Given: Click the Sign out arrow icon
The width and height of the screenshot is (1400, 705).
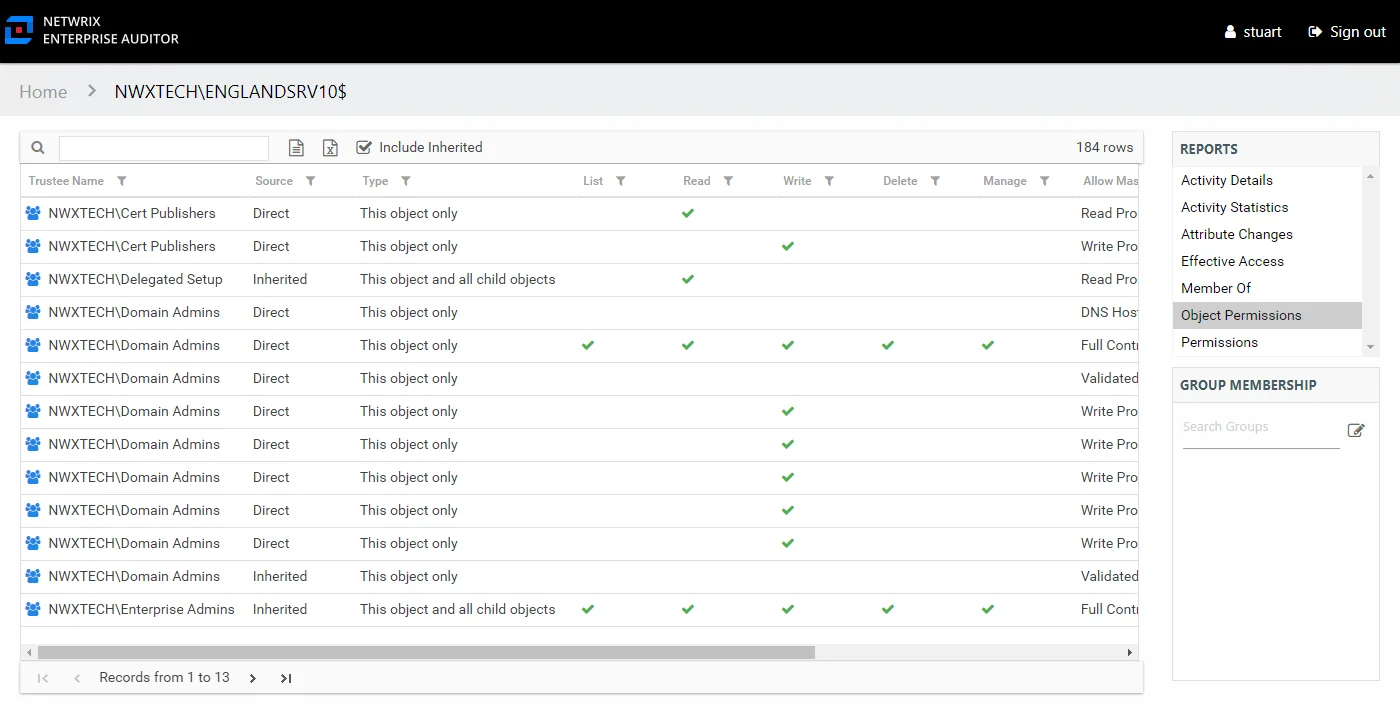Looking at the screenshot, I should point(1315,32).
